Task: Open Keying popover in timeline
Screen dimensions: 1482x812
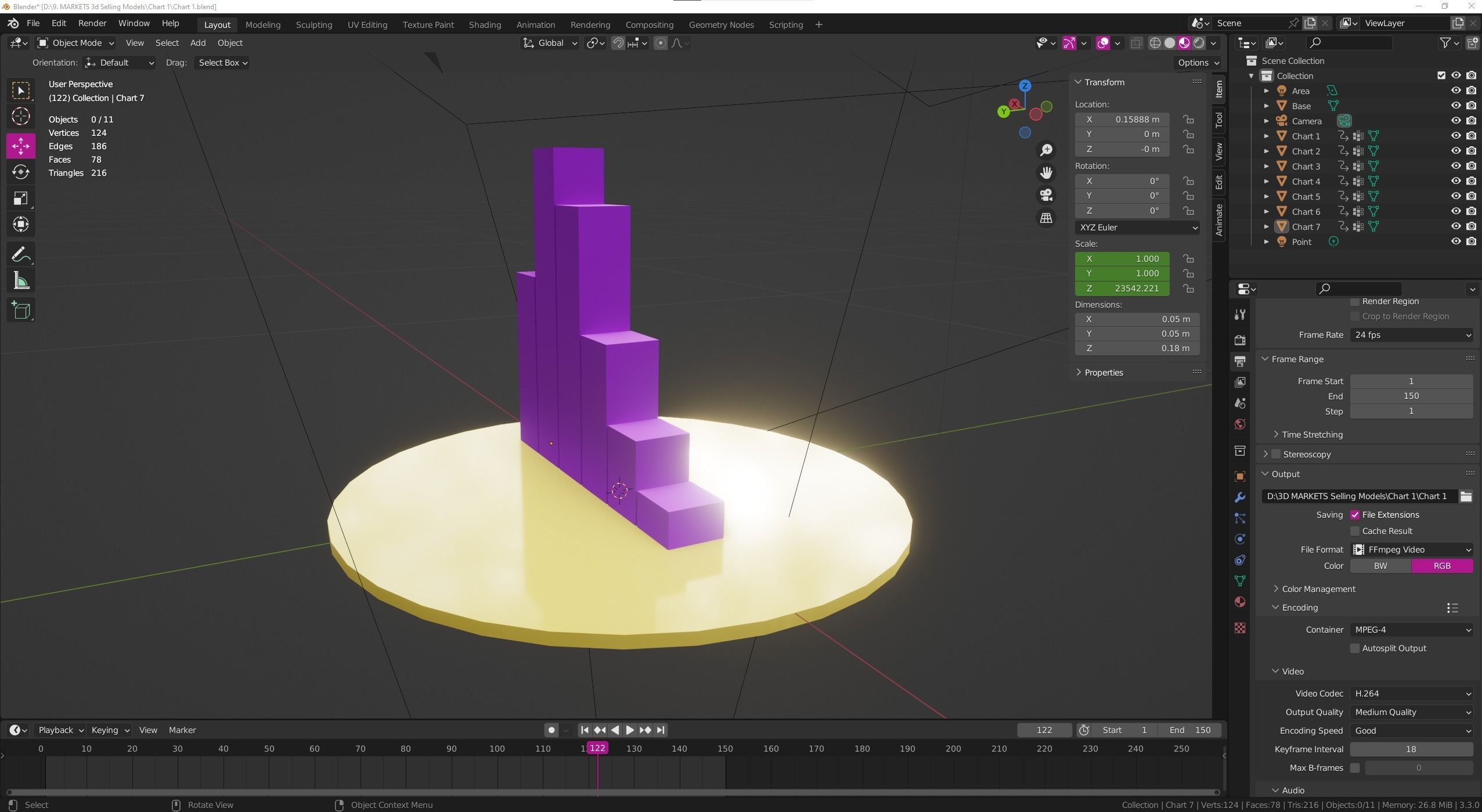Action: click(x=109, y=730)
